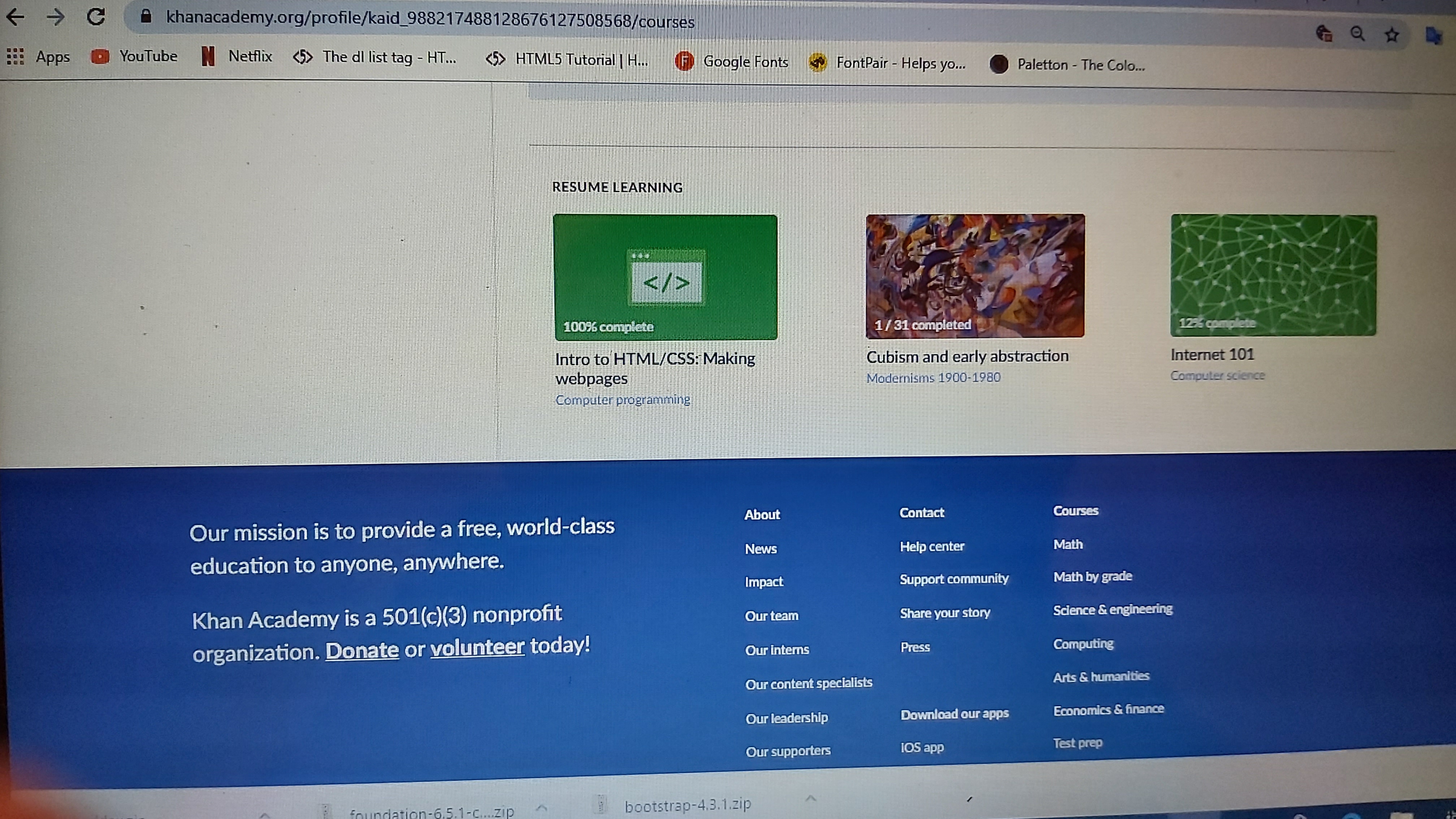This screenshot has height=819, width=1456.
Task: Open the HTML5 Tutorial bookmark
Action: [567, 59]
